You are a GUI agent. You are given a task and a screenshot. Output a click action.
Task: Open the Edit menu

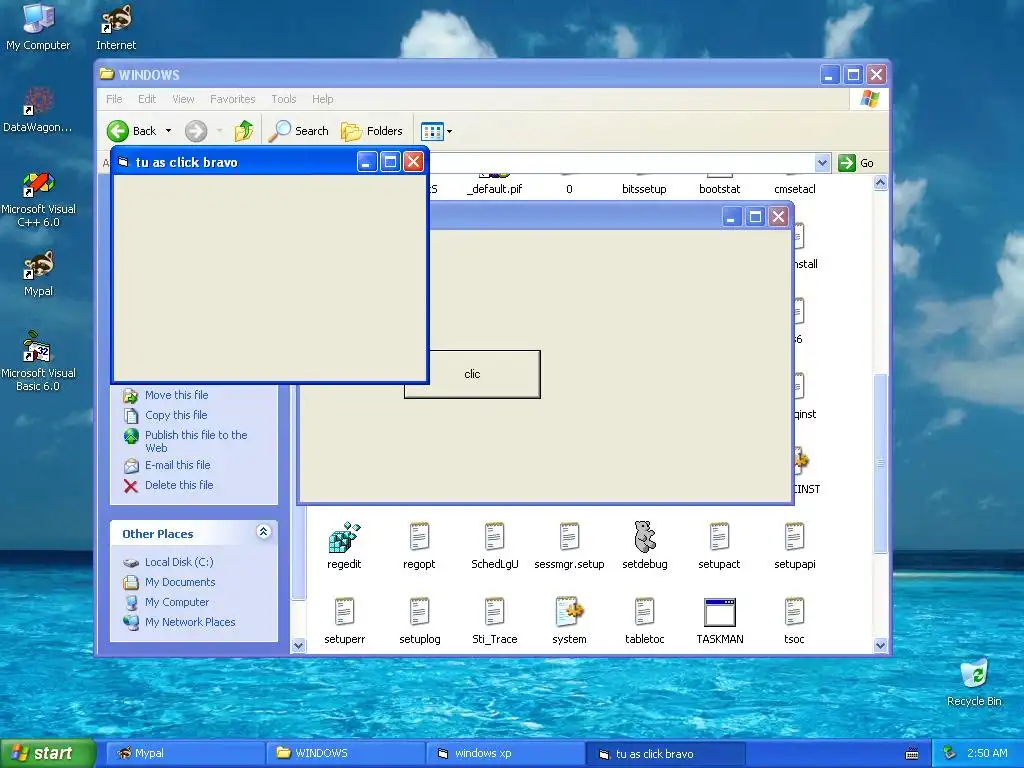click(x=147, y=99)
